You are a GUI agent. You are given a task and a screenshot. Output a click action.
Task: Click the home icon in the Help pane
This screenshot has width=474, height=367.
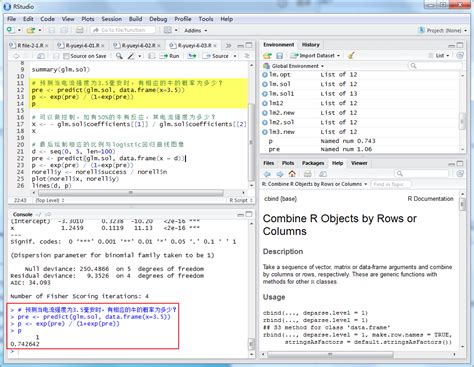pos(292,174)
